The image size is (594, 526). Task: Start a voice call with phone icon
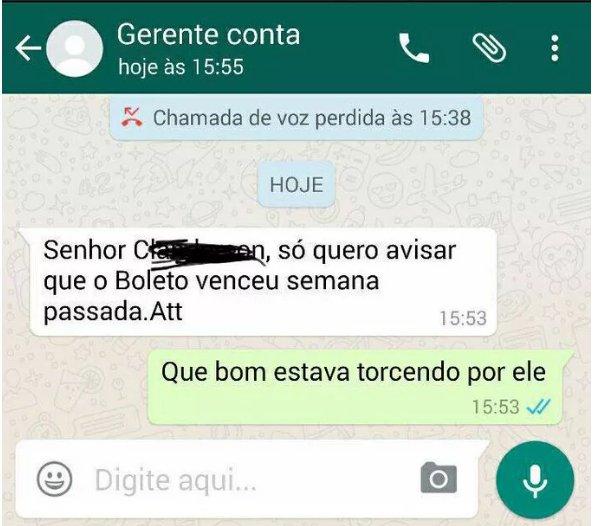[414, 48]
